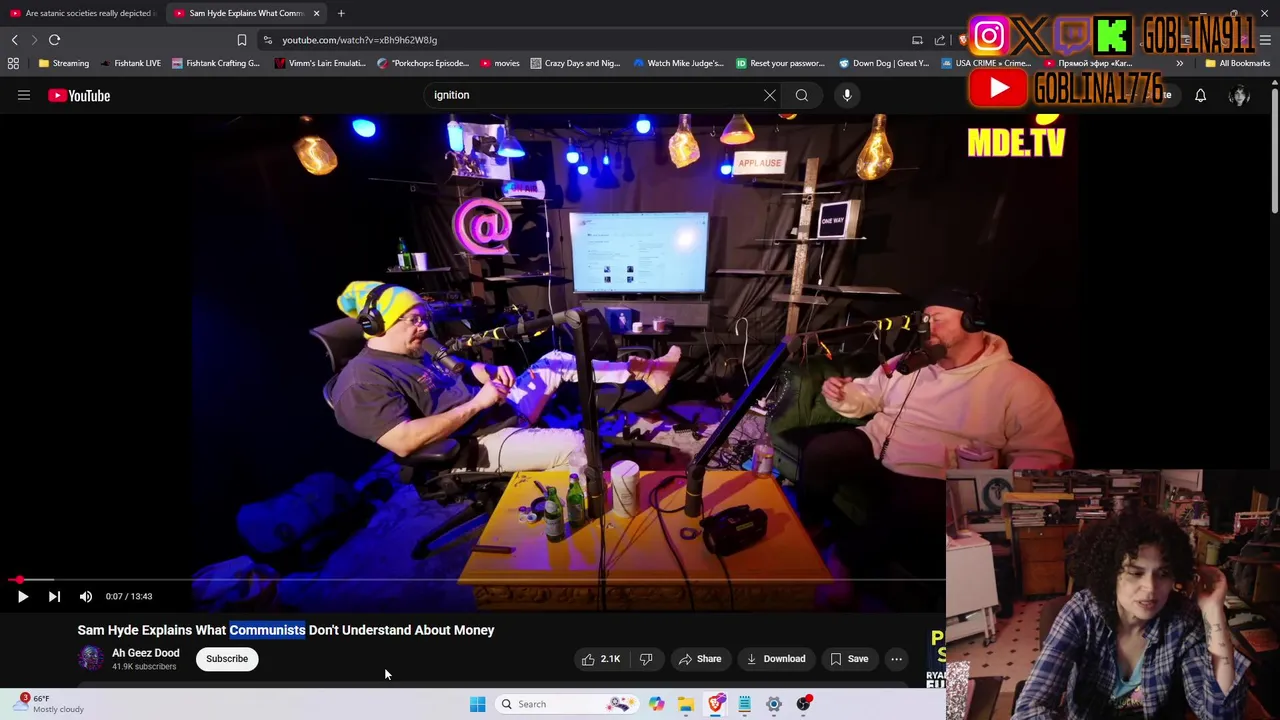Open a new browser tab
The width and height of the screenshot is (1280, 720).
(x=341, y=13)
